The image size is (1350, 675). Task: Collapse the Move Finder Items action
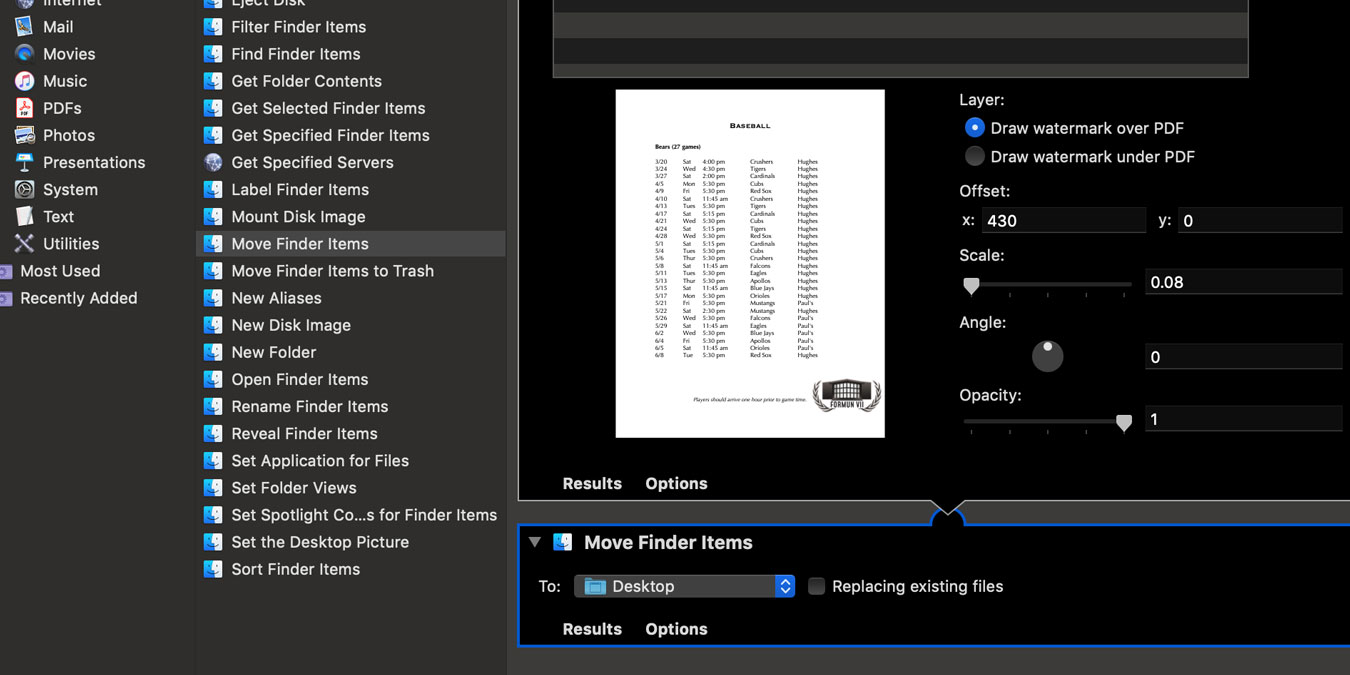535,542
